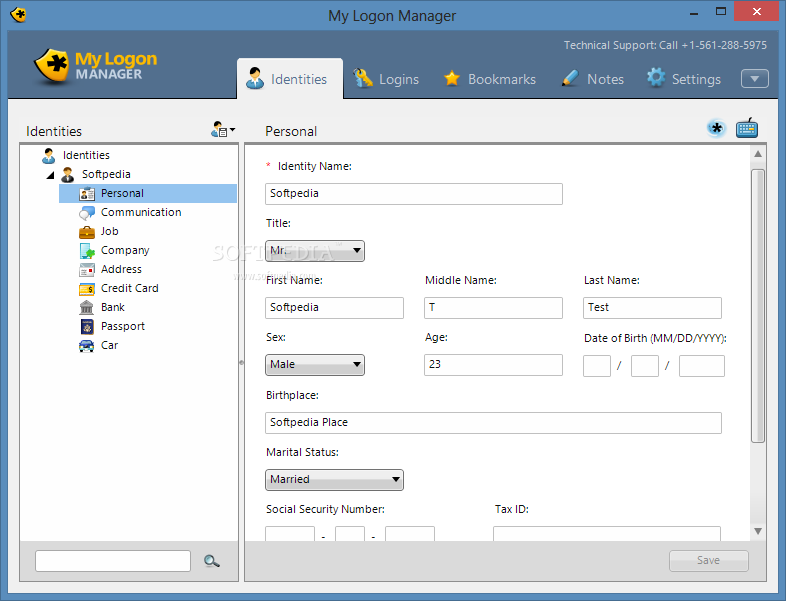The height and width of the screenshot is (601, 786).
Task: Click the Technical Support phone number text
Action: click(723, 45)
